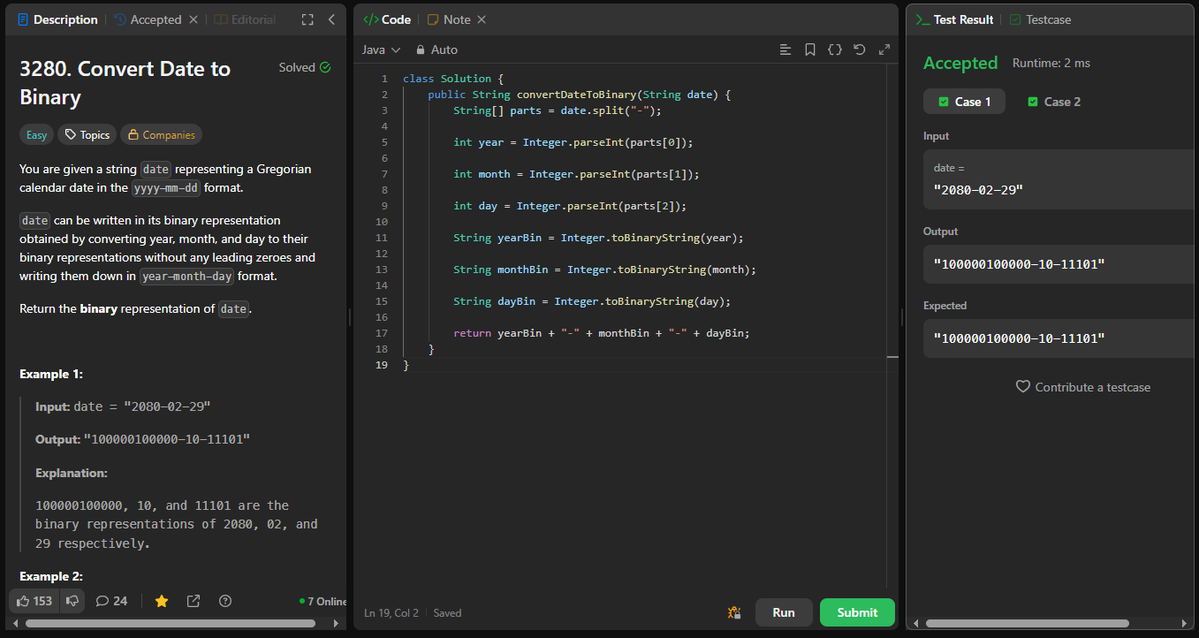Image resolution: width=1199 pixels, height=638 pixels.
Task: Share the problem via the share icon
Action: [193, 600]
